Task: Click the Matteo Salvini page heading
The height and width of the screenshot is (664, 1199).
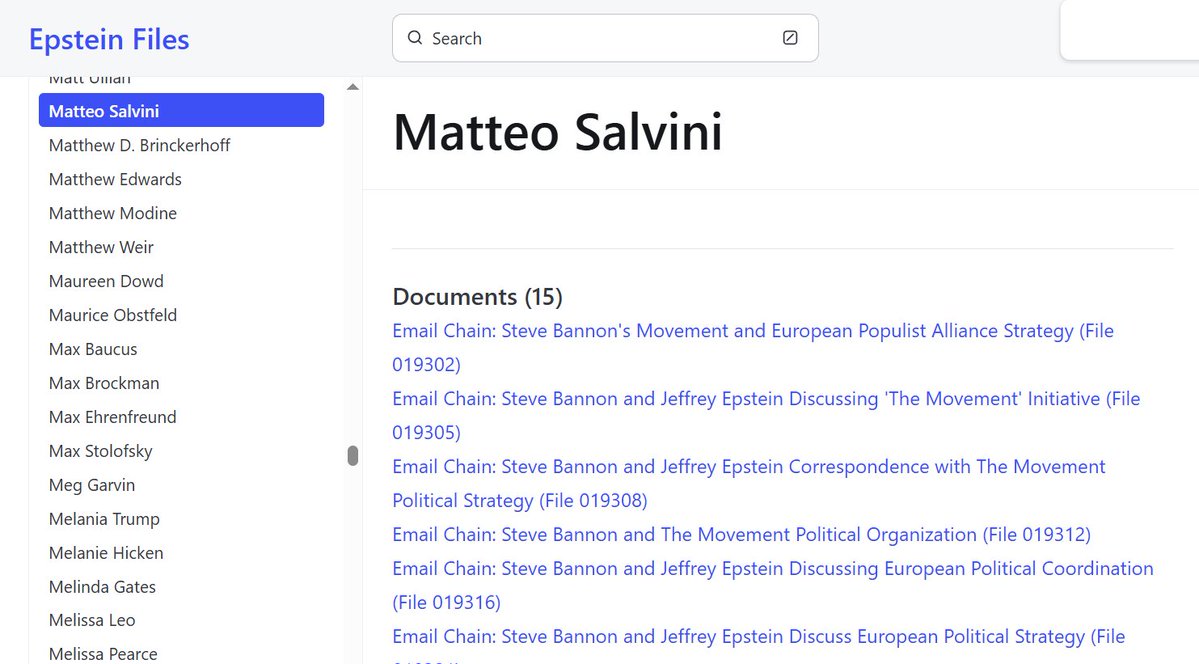Action: (557, 132)
